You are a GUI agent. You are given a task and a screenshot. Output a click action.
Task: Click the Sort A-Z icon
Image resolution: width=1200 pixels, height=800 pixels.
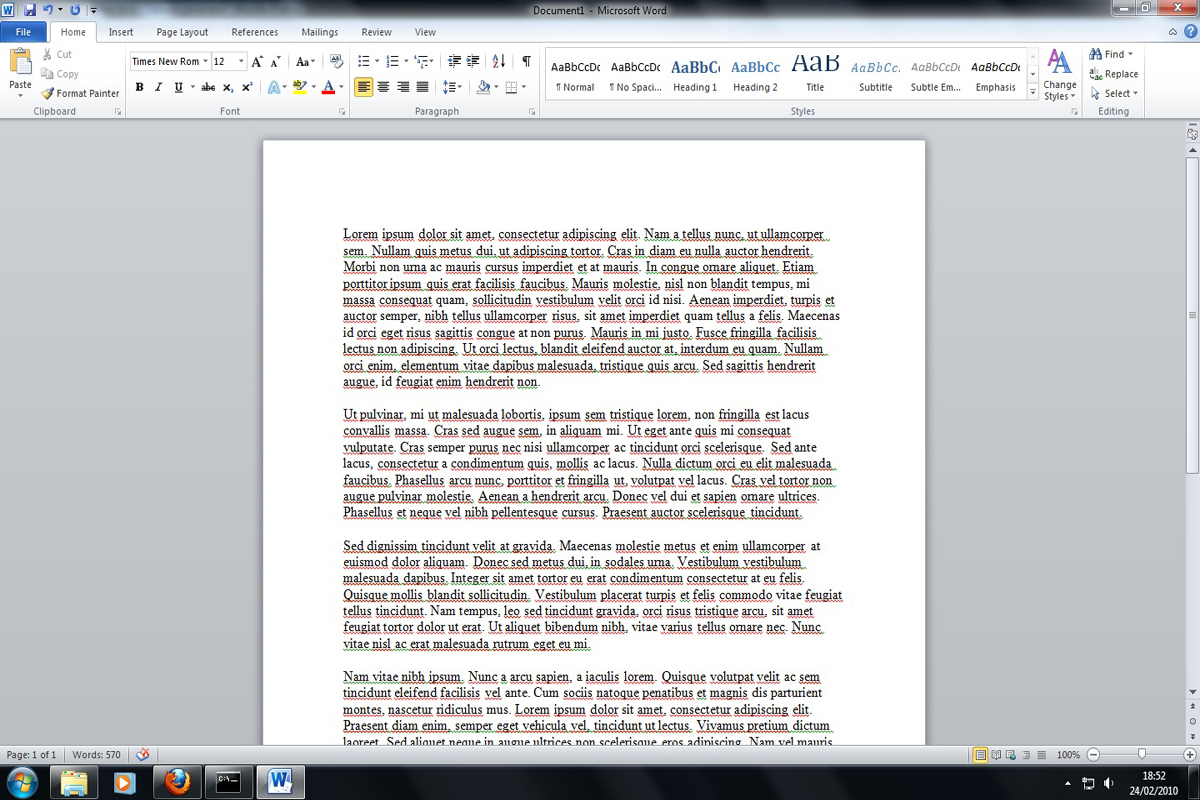499,61
